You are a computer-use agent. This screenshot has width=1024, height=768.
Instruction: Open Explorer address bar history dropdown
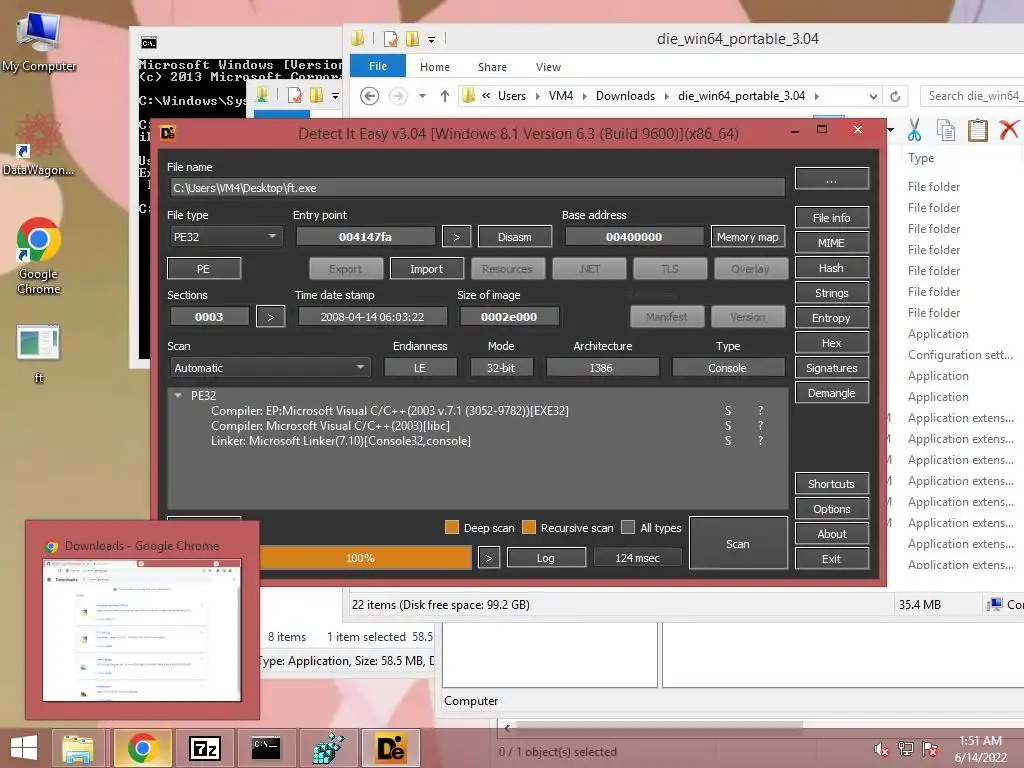tap(873, 97)
